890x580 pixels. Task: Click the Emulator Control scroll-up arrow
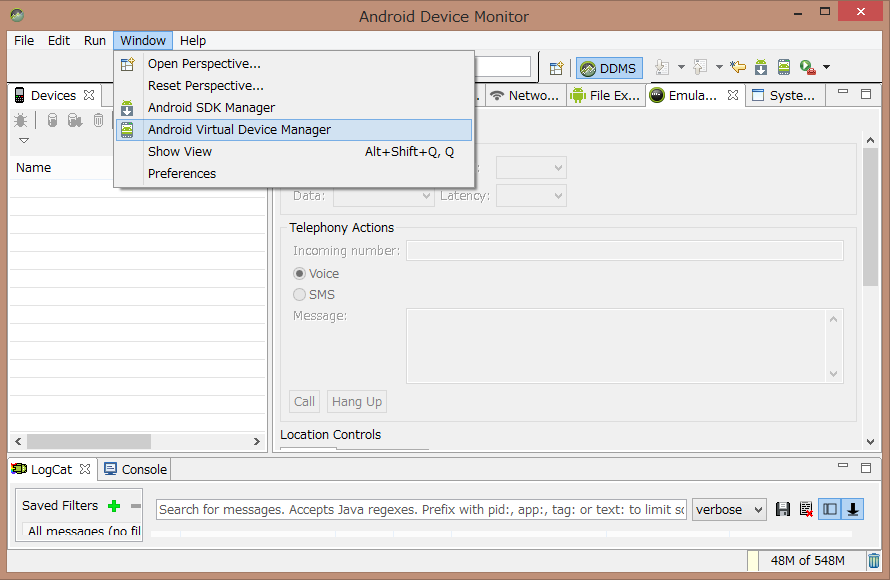pyautogui.click(x=870, y=140)
